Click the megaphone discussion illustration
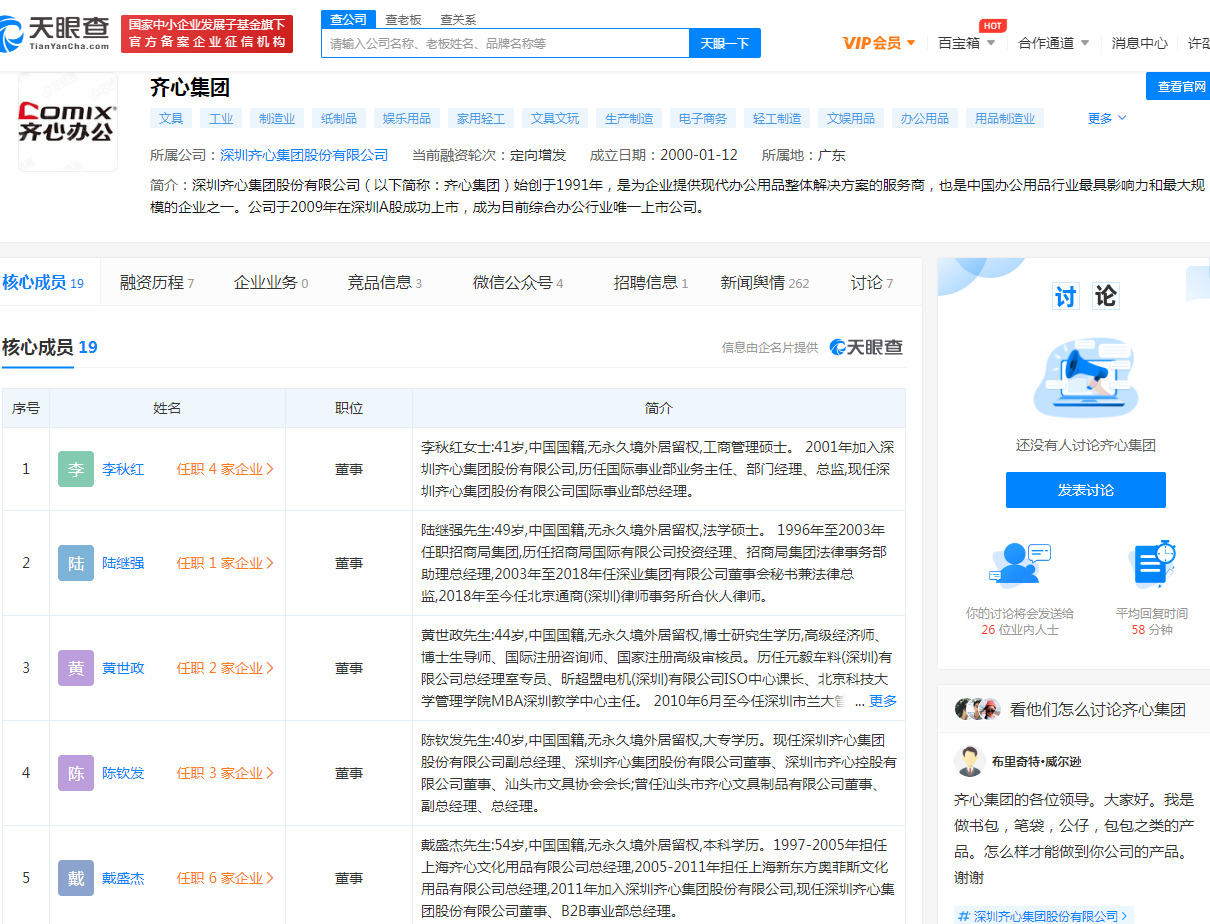 (x=1085, y=377)
